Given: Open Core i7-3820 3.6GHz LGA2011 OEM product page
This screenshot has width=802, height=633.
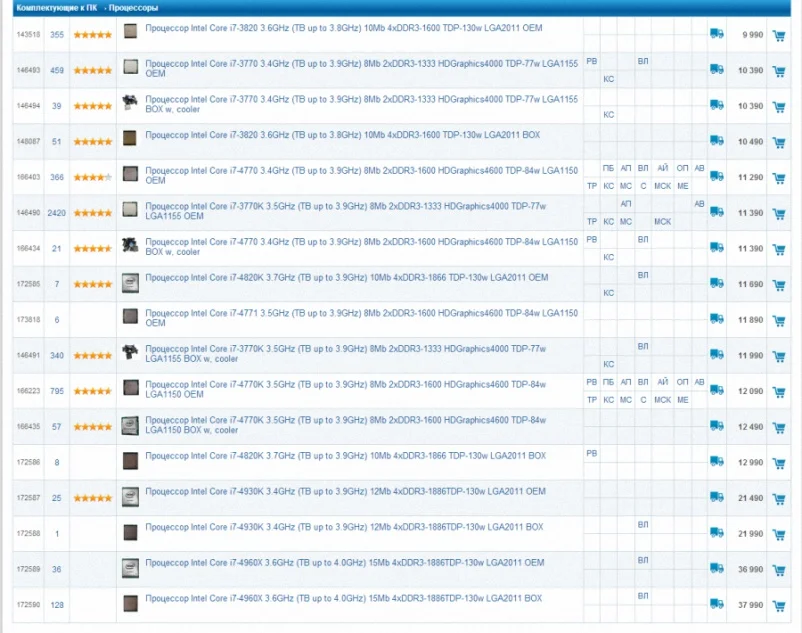Looking at the screenshot, I should (x=344, y=28).
